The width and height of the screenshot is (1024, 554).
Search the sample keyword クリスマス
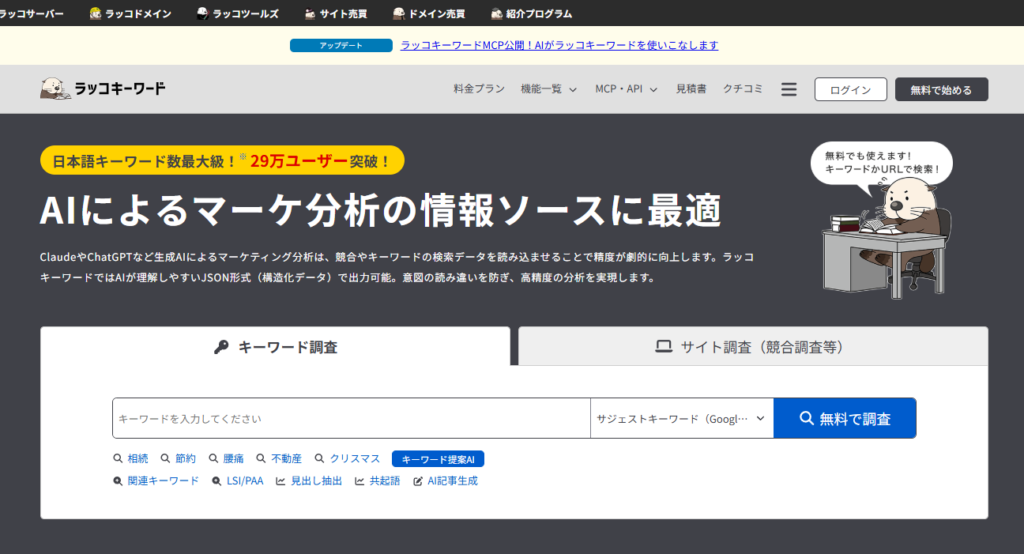(x=347, y=459)
